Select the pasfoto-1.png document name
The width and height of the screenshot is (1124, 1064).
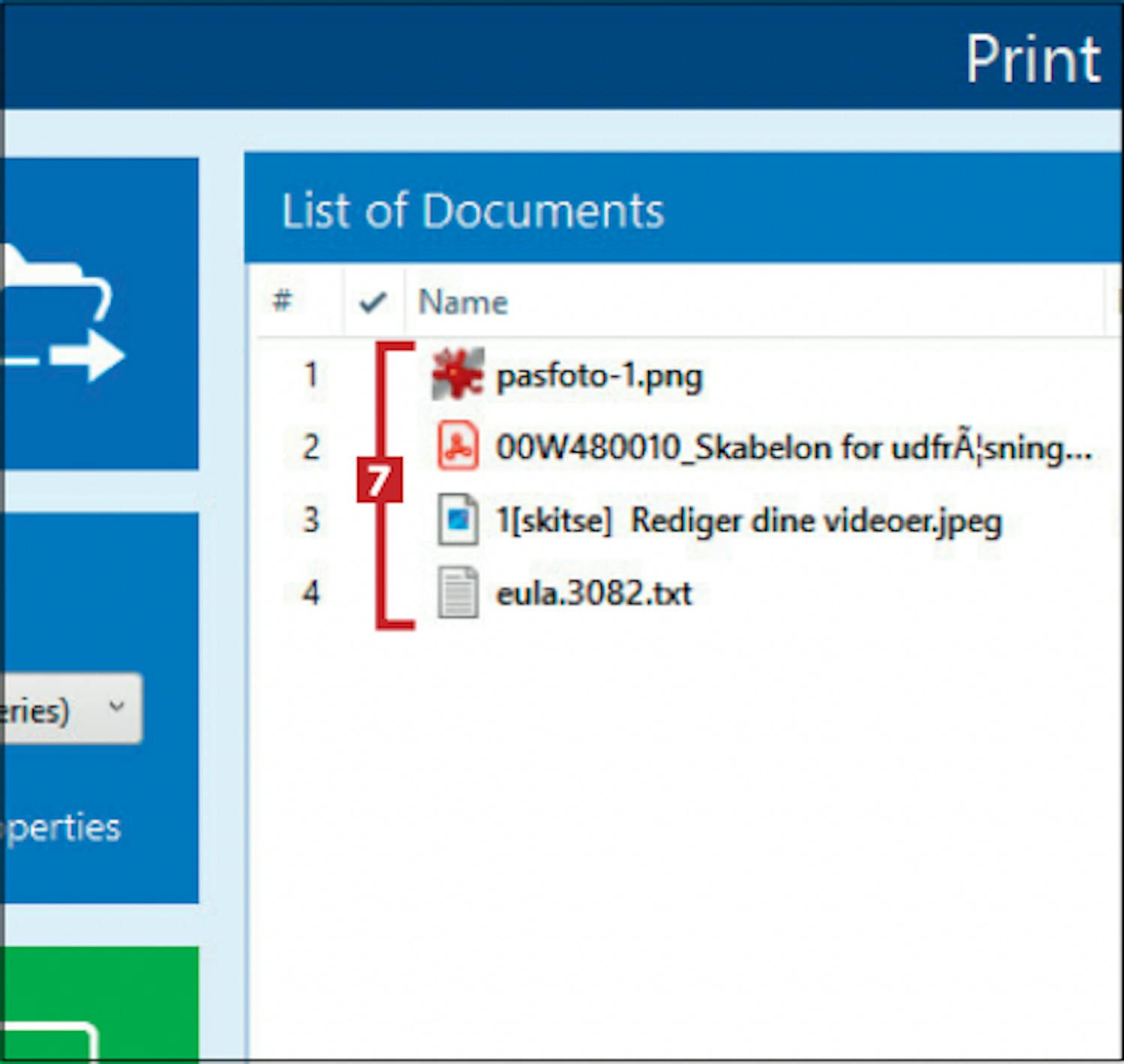(599, 375)
